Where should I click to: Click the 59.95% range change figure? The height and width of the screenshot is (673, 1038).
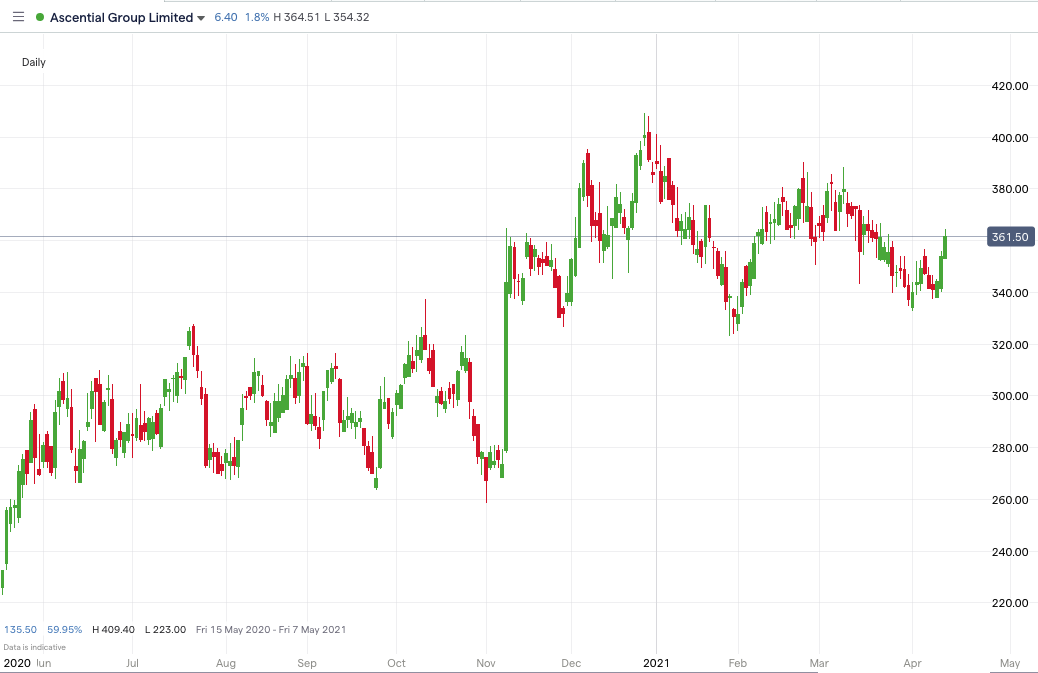(x=64, y=629)
